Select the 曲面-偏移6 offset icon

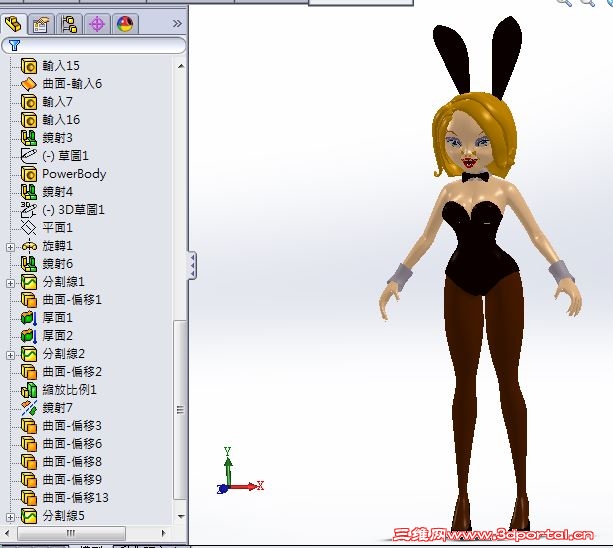click(x=29, y=444)
